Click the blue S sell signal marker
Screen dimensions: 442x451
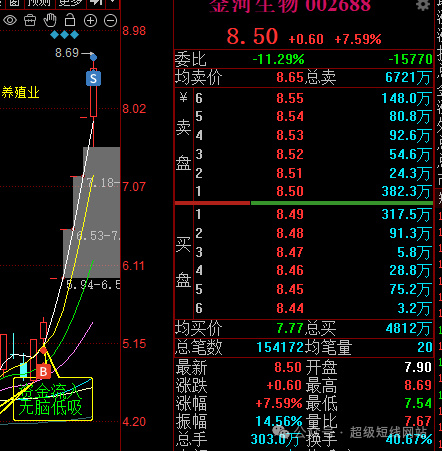coord(93,79)
